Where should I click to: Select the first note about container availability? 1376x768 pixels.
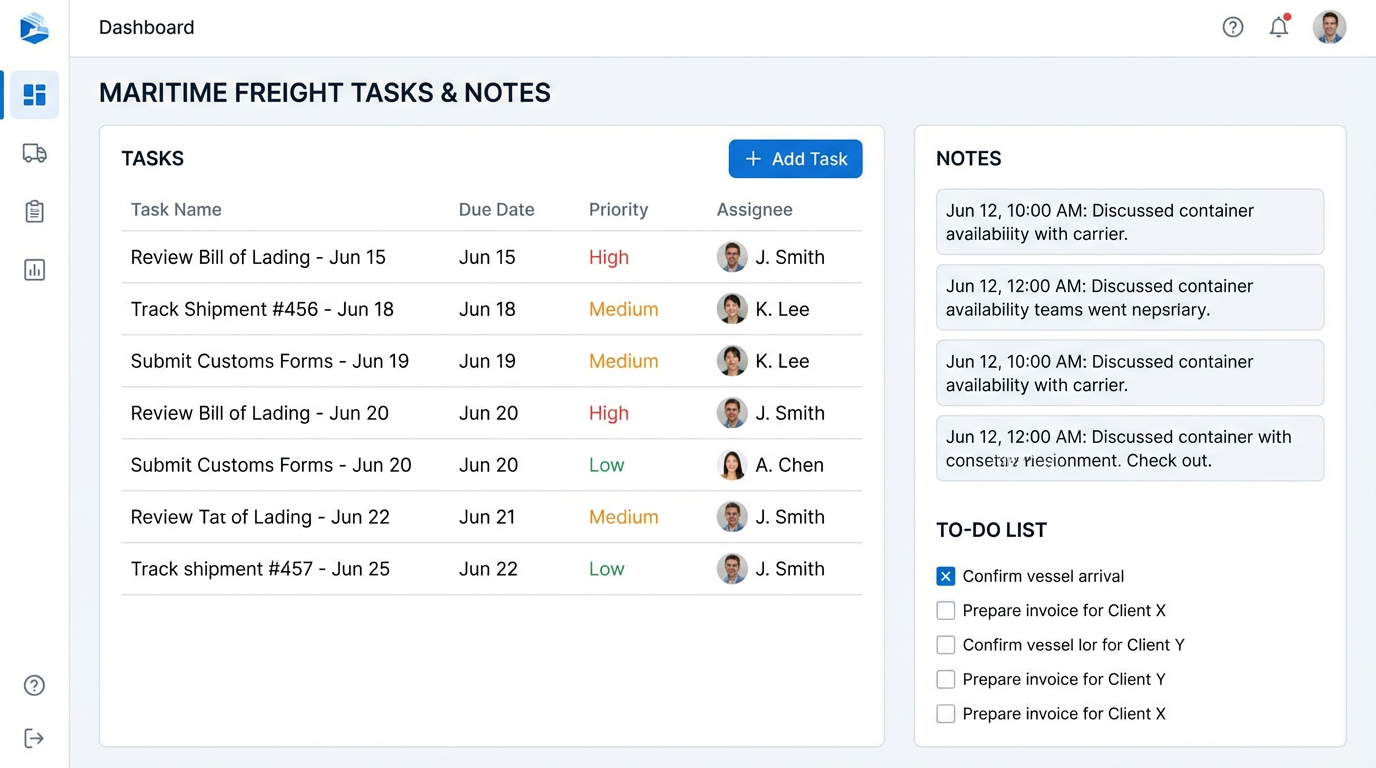tap(1129, 222)
